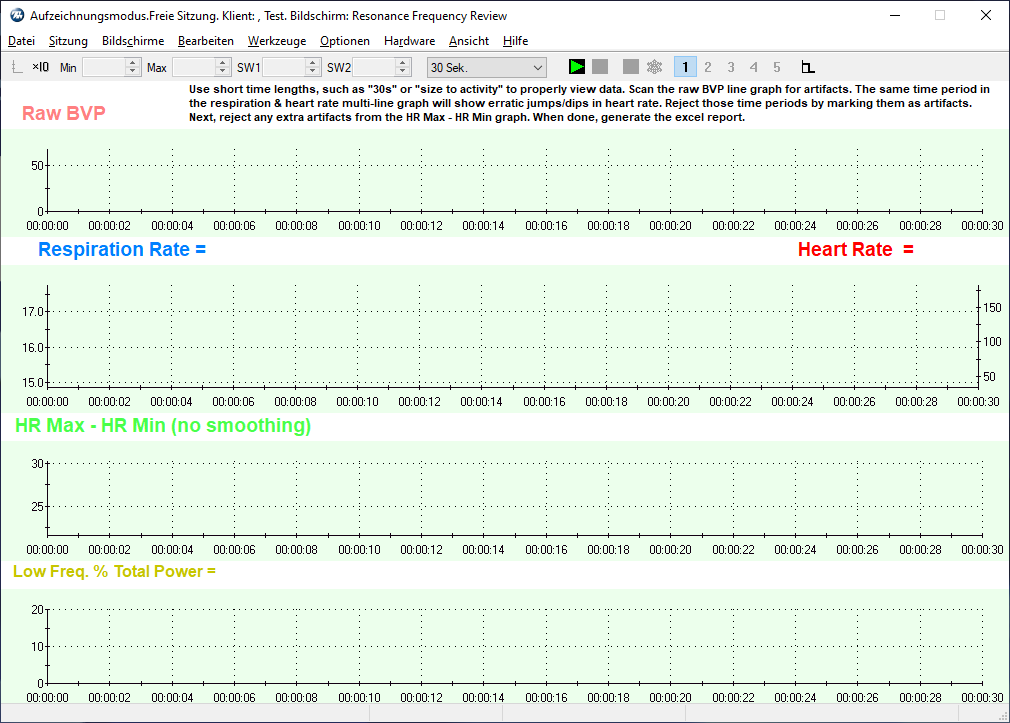Click the second gray square toolbar button
The width and height of the screenshot is (1010, 723).
(x=631, y=67)
